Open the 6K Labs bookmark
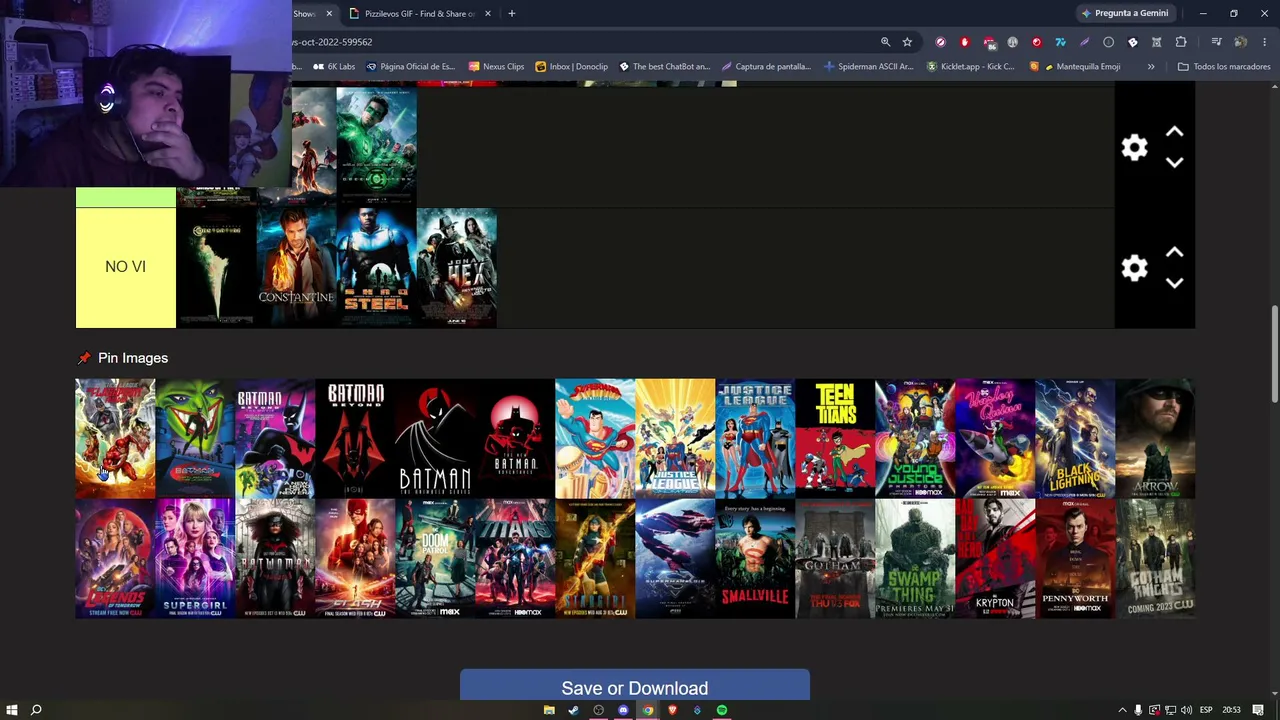The height and width of the screenshot is (720, 1280). (334, 66)
